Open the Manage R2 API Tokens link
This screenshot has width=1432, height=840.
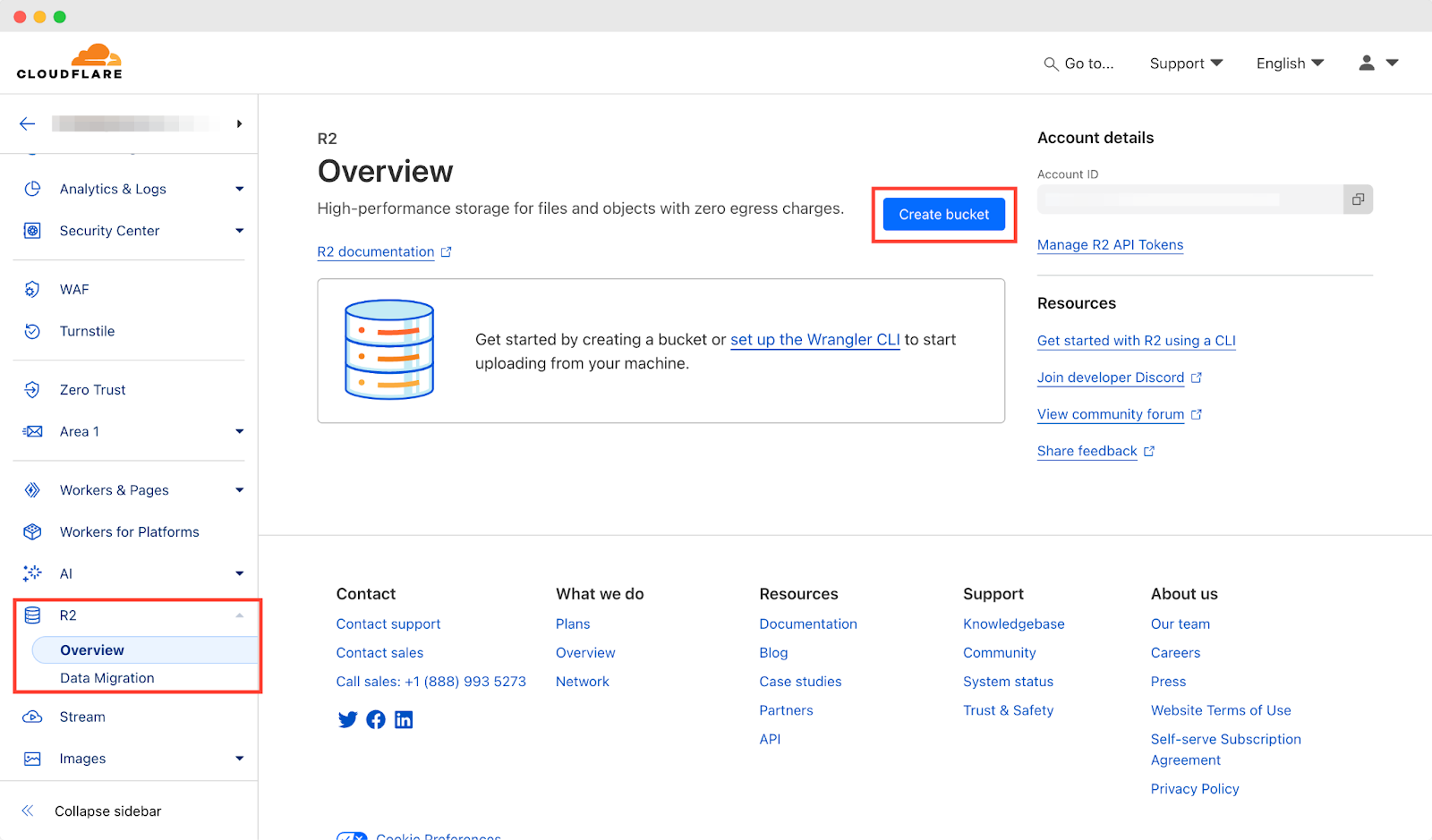click(1110, 245)
